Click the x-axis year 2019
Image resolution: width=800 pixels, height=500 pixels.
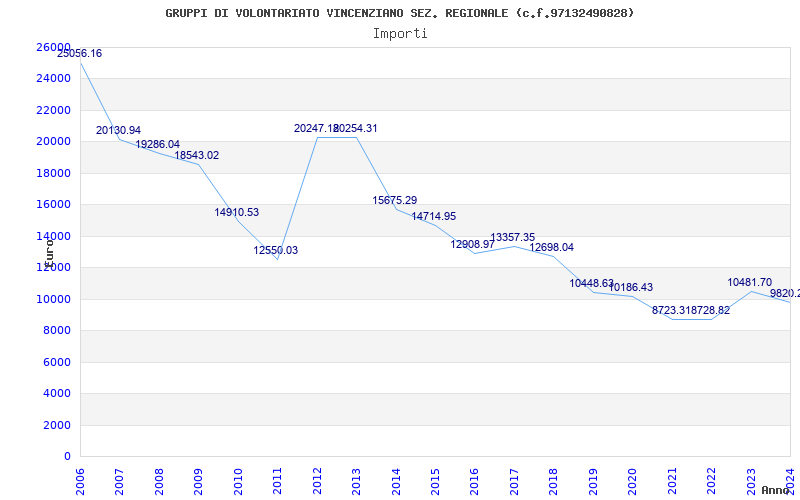593,482
